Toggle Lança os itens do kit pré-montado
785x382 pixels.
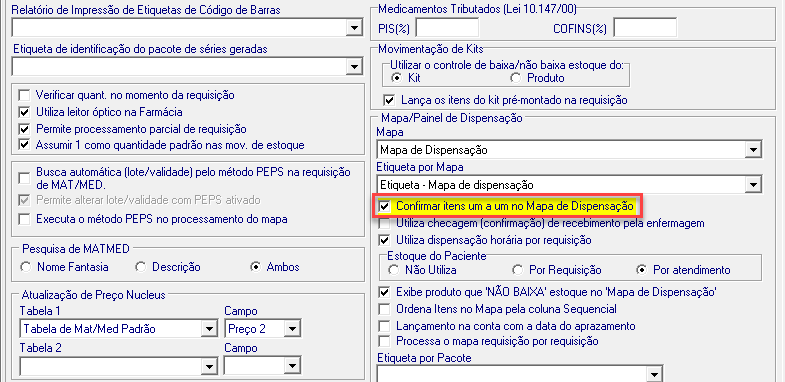coord(389,100)
